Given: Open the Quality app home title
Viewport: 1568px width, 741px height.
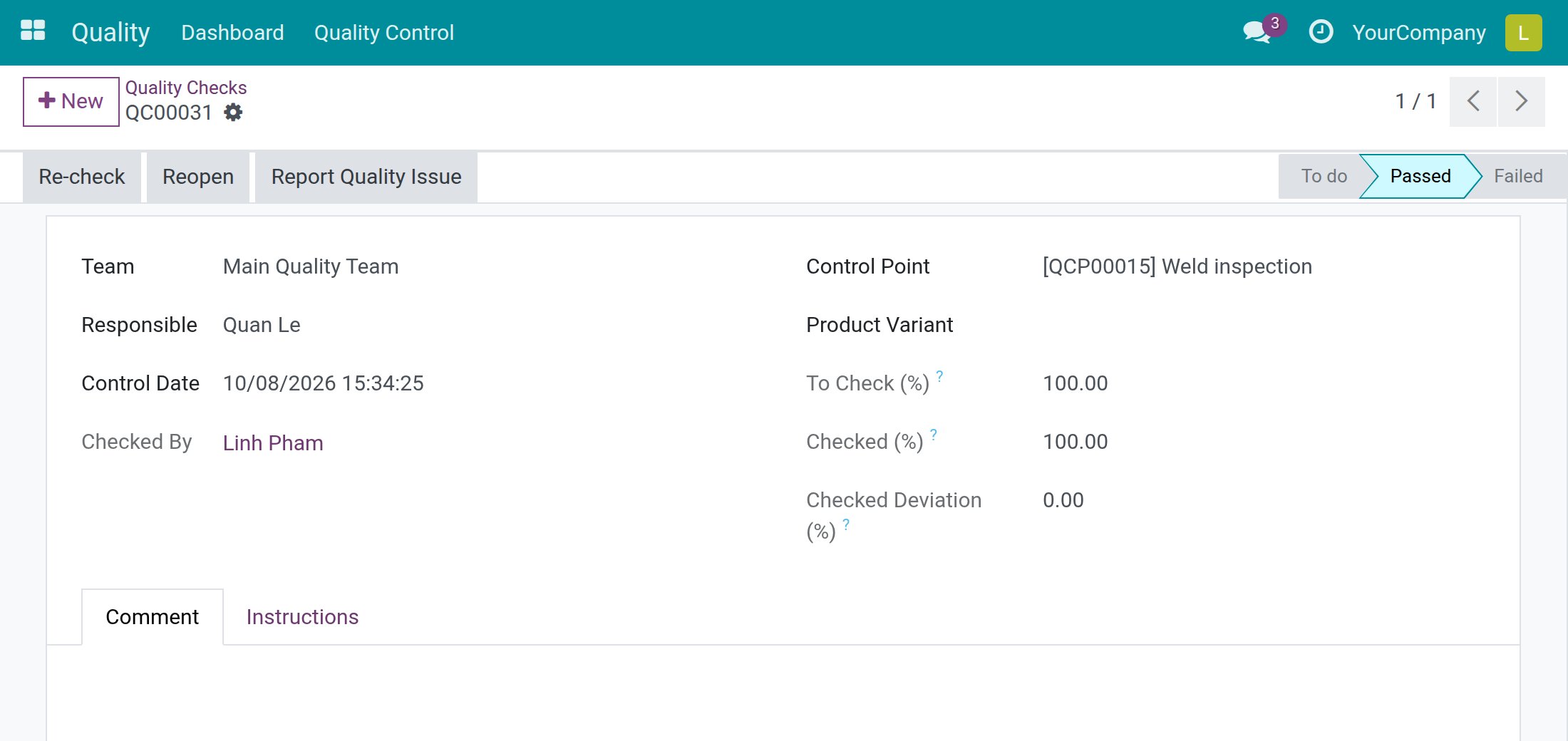Looking at the screenshot, I should pos(110,33).
